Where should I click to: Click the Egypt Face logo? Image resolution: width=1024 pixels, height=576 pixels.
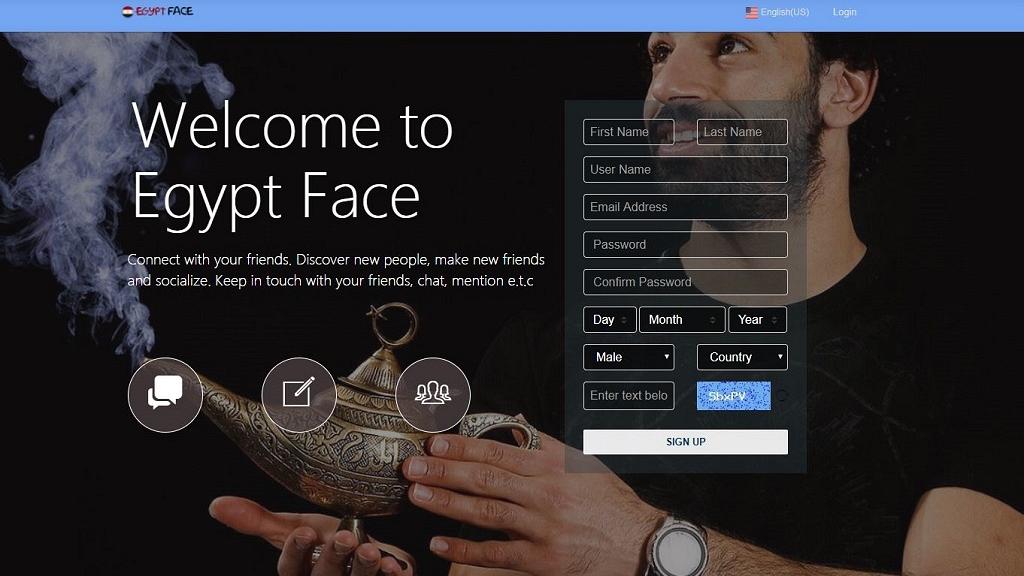coord(157,11)
